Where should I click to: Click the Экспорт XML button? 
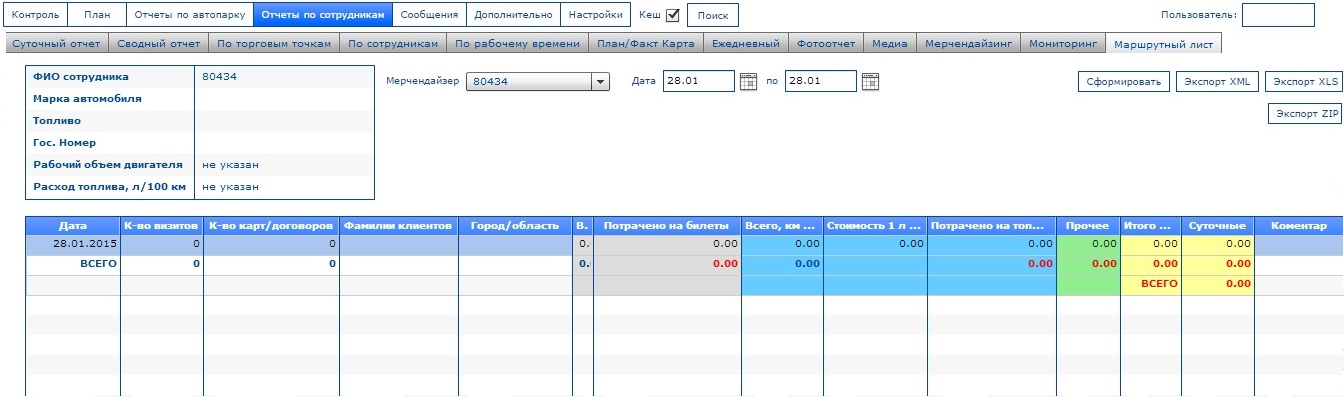(x=1216, y=82)
